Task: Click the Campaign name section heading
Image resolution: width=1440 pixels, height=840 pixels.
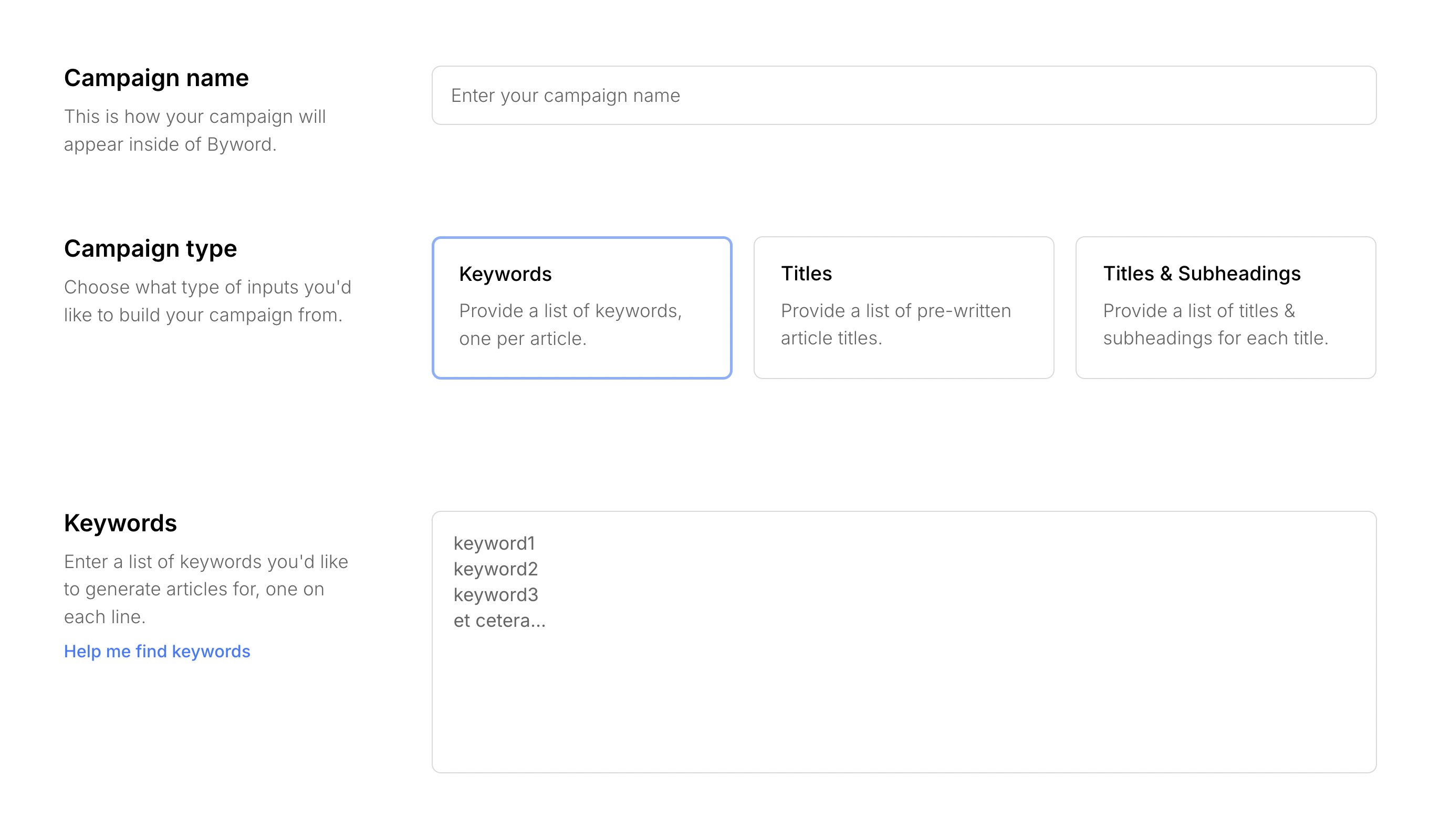Action: (156, 78)
